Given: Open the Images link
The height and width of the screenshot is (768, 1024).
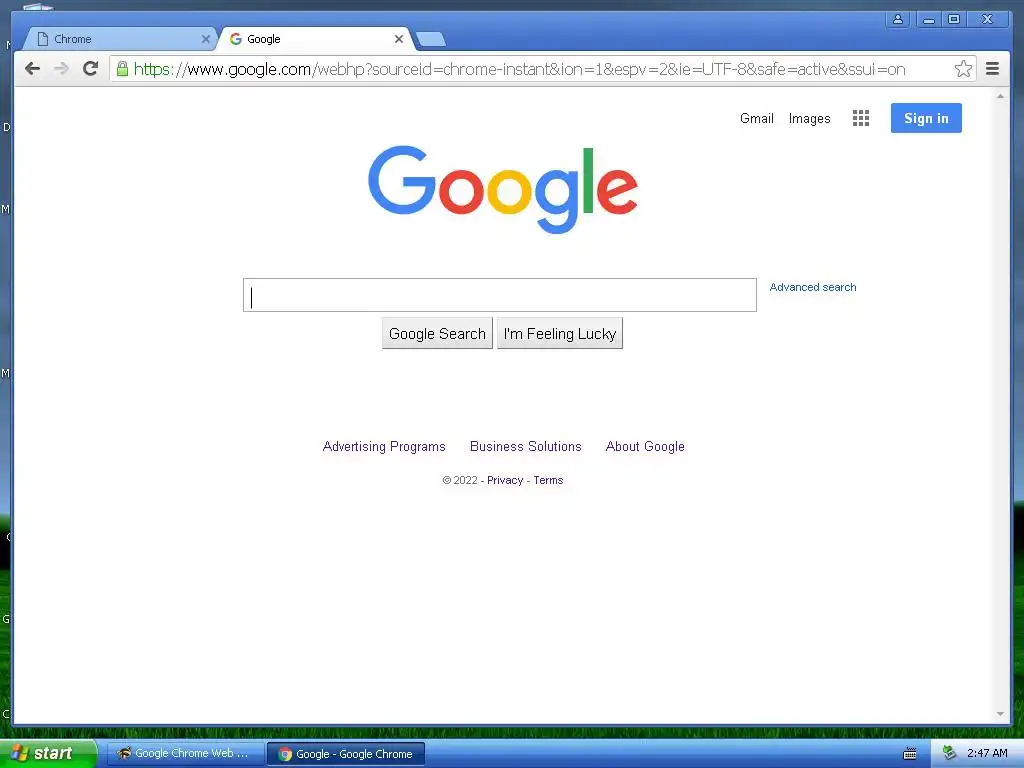Looking at the screenshot, I should tap(809, 118).
